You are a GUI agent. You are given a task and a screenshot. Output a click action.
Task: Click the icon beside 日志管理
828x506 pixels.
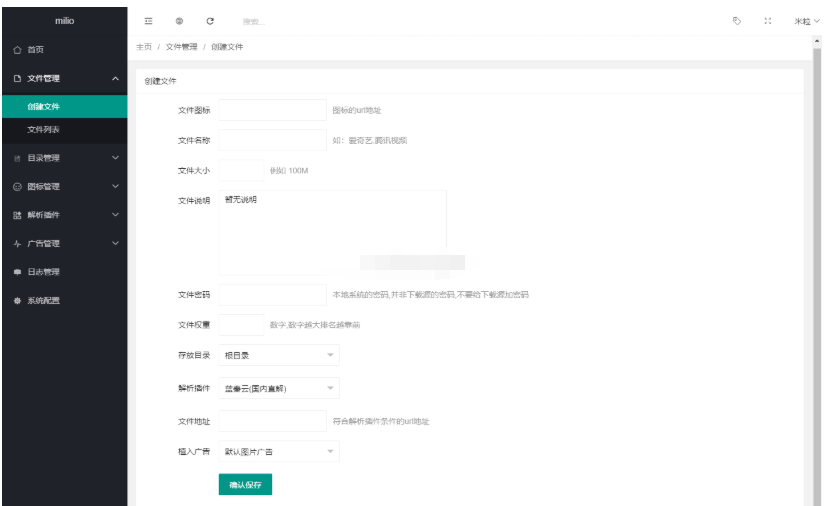tap(17, 272)
